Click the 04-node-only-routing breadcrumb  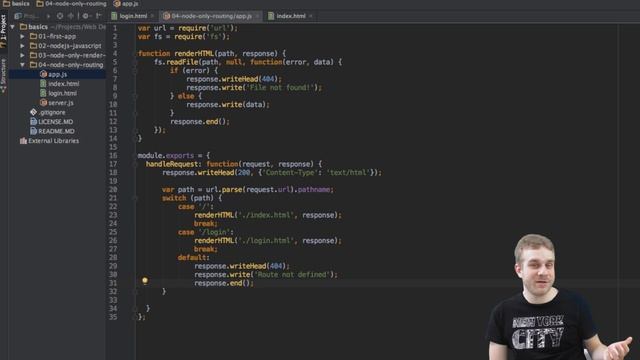pos(71,4)
